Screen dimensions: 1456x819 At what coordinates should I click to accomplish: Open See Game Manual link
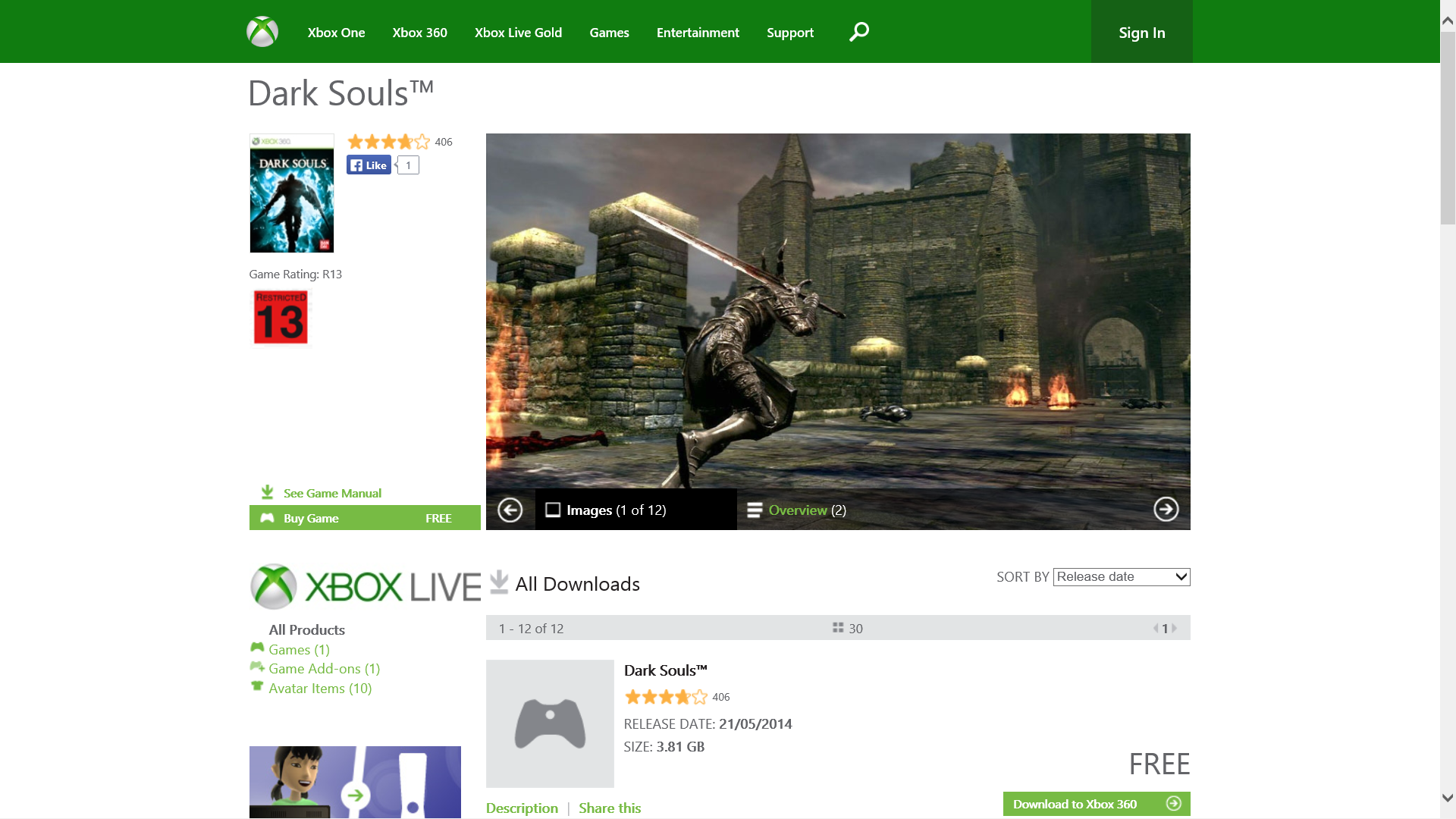332,493
